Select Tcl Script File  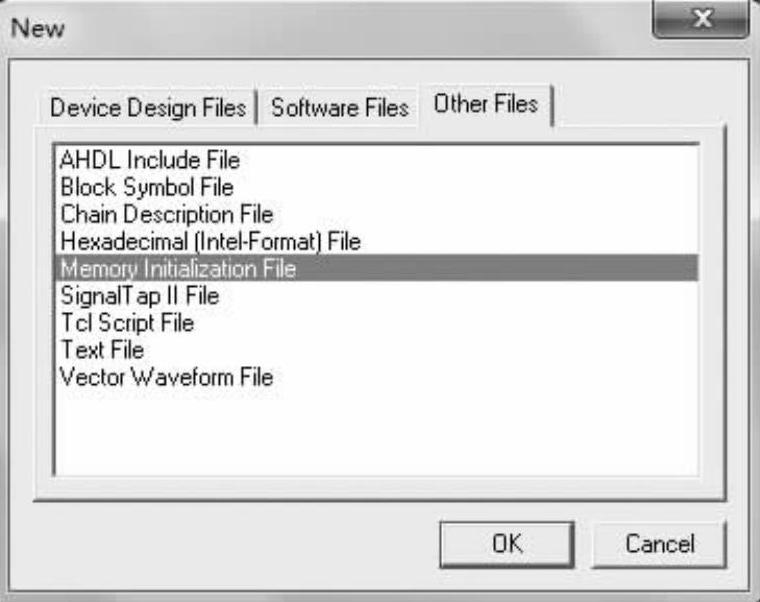click(x=127, y=323)
